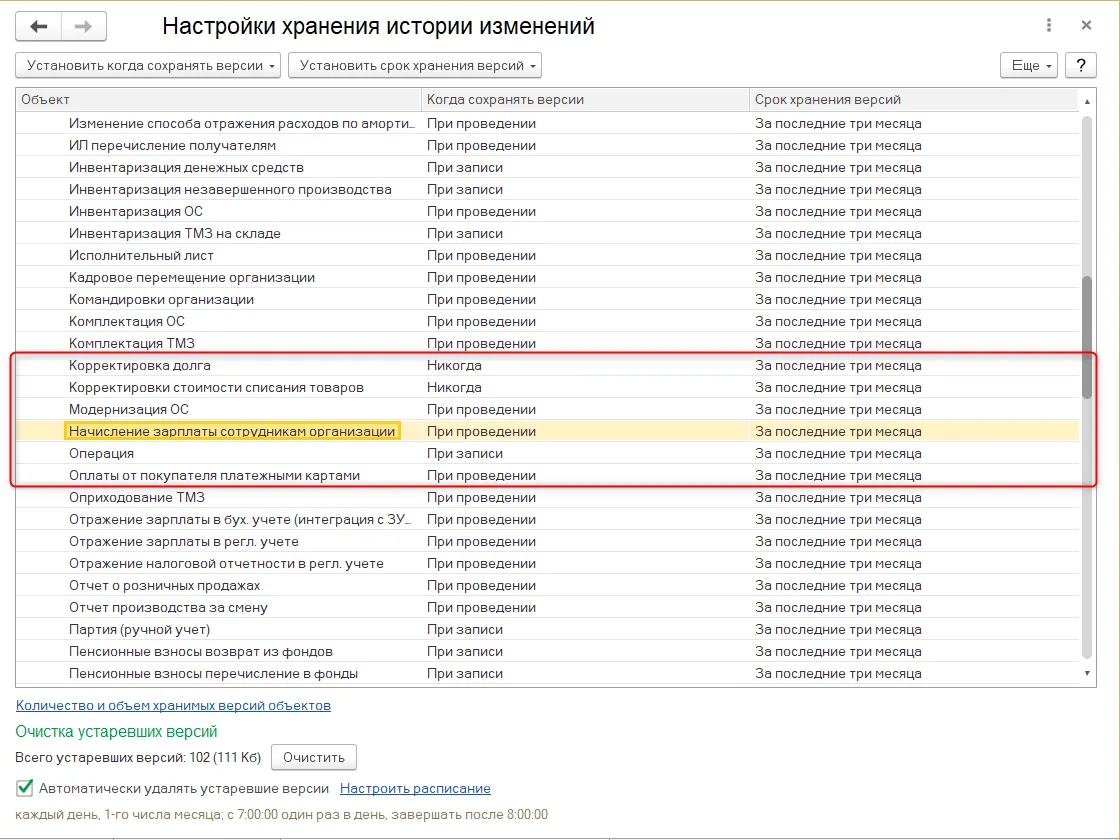Screen dimensions: 1120x840
Task: Select row 'Операция'
Action: (547, 454)
